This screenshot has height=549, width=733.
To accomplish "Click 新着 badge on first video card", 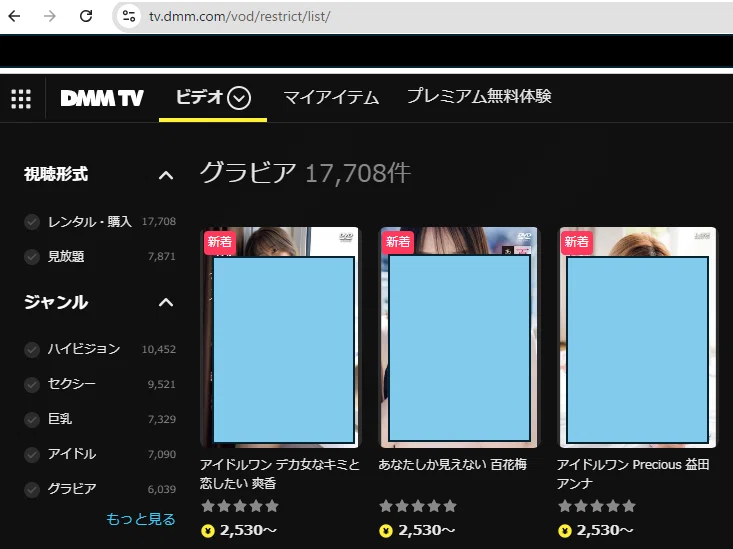I will (x=220, y=242).
